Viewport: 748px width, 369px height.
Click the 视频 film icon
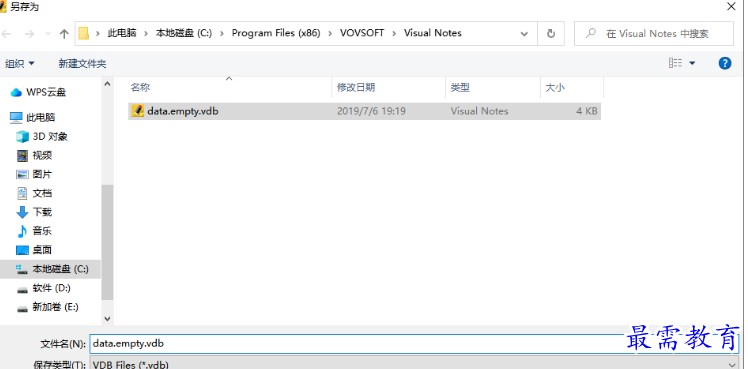tap(22, 155)
